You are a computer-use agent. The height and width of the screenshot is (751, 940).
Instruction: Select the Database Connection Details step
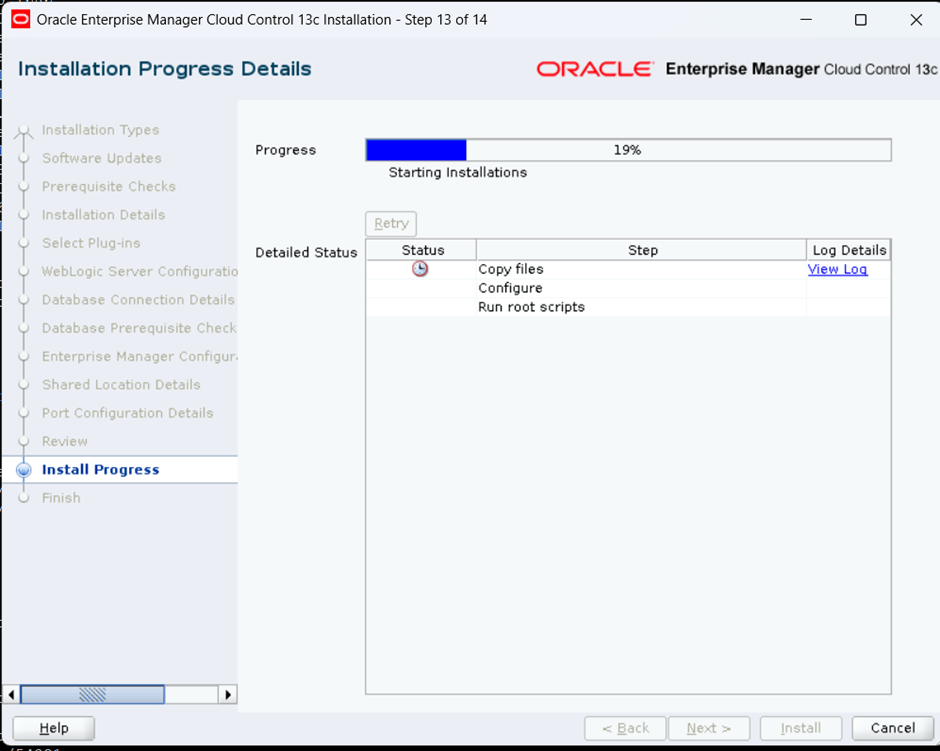point(138,300)
